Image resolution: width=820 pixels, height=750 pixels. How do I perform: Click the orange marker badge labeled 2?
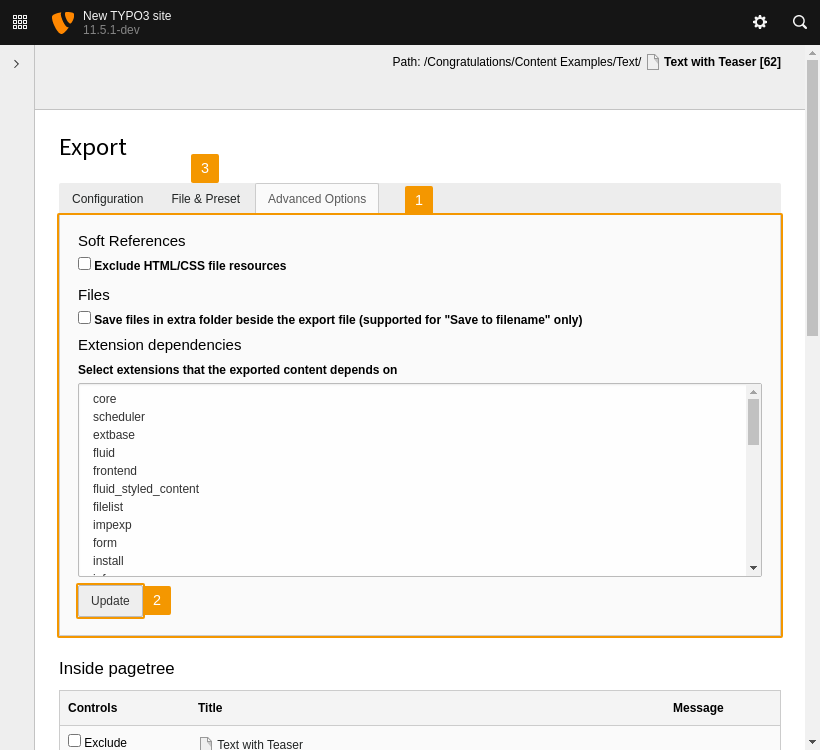click(x=157, y=600)
